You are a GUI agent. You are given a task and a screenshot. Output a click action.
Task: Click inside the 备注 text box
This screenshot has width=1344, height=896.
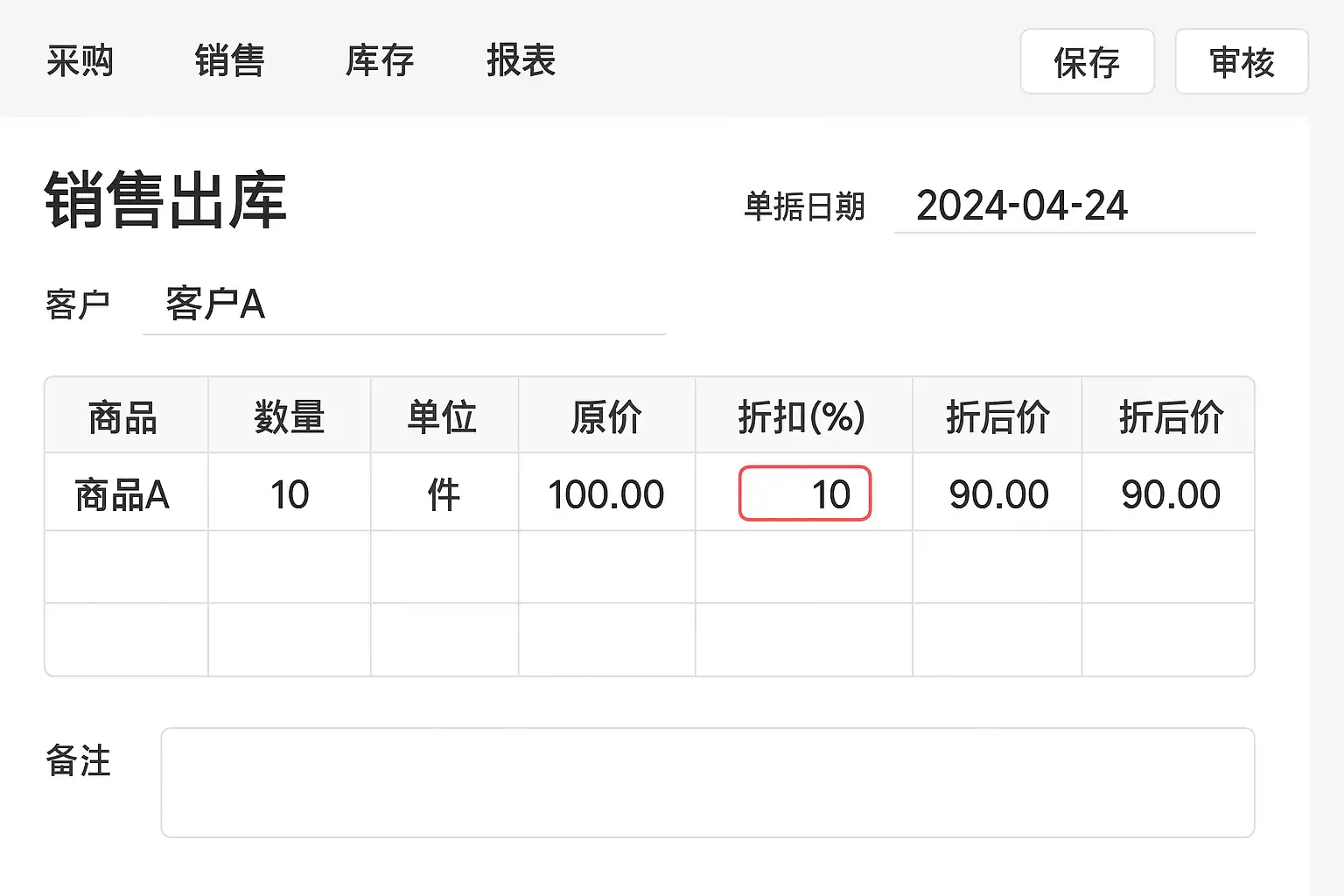707,782
